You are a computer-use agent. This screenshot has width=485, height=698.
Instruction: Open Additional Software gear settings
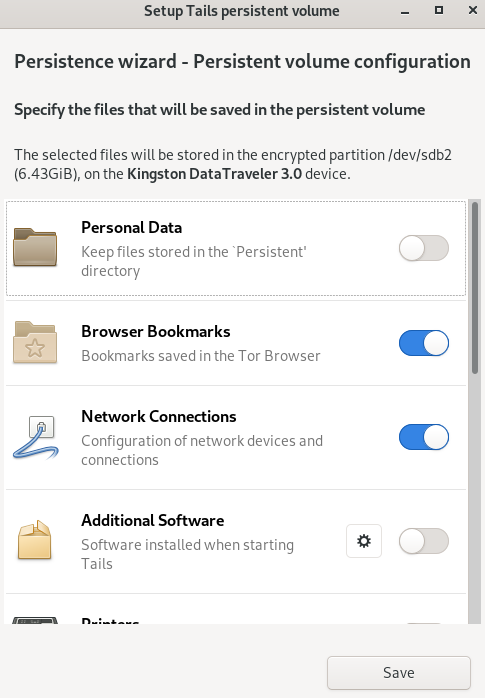(x=364, y=541)
